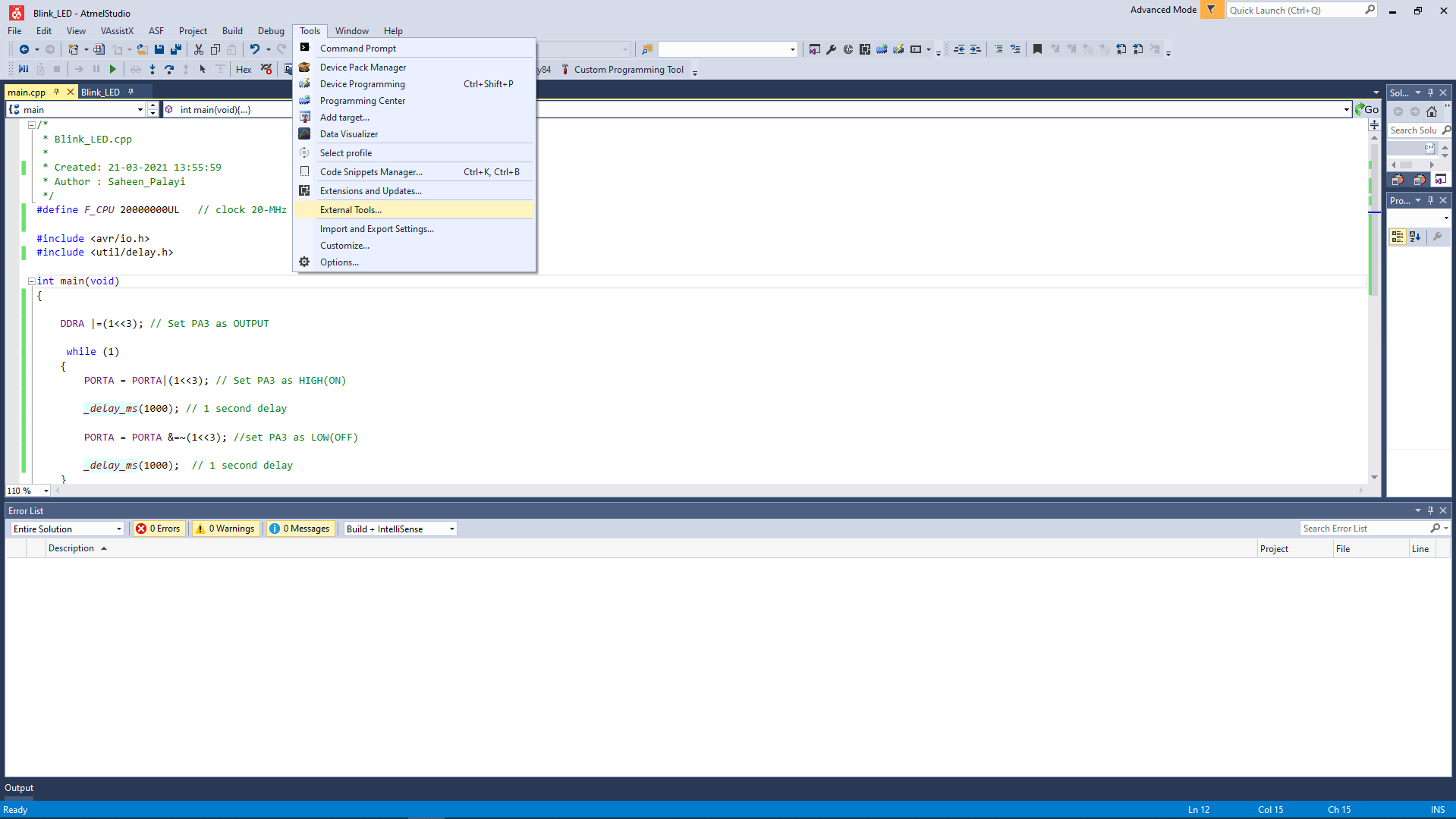Click the Undo arrow icon

click(255, 49)
